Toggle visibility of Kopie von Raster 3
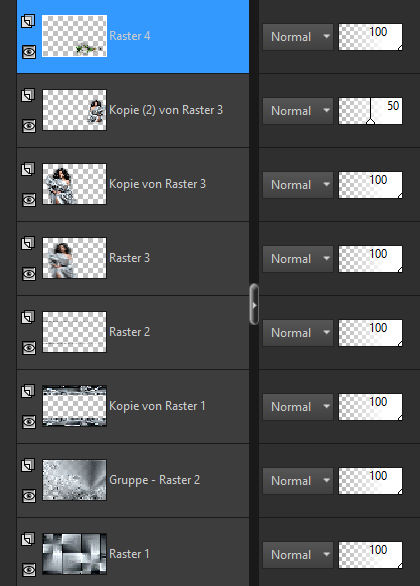420x586 pixels. tap(29, 200)
